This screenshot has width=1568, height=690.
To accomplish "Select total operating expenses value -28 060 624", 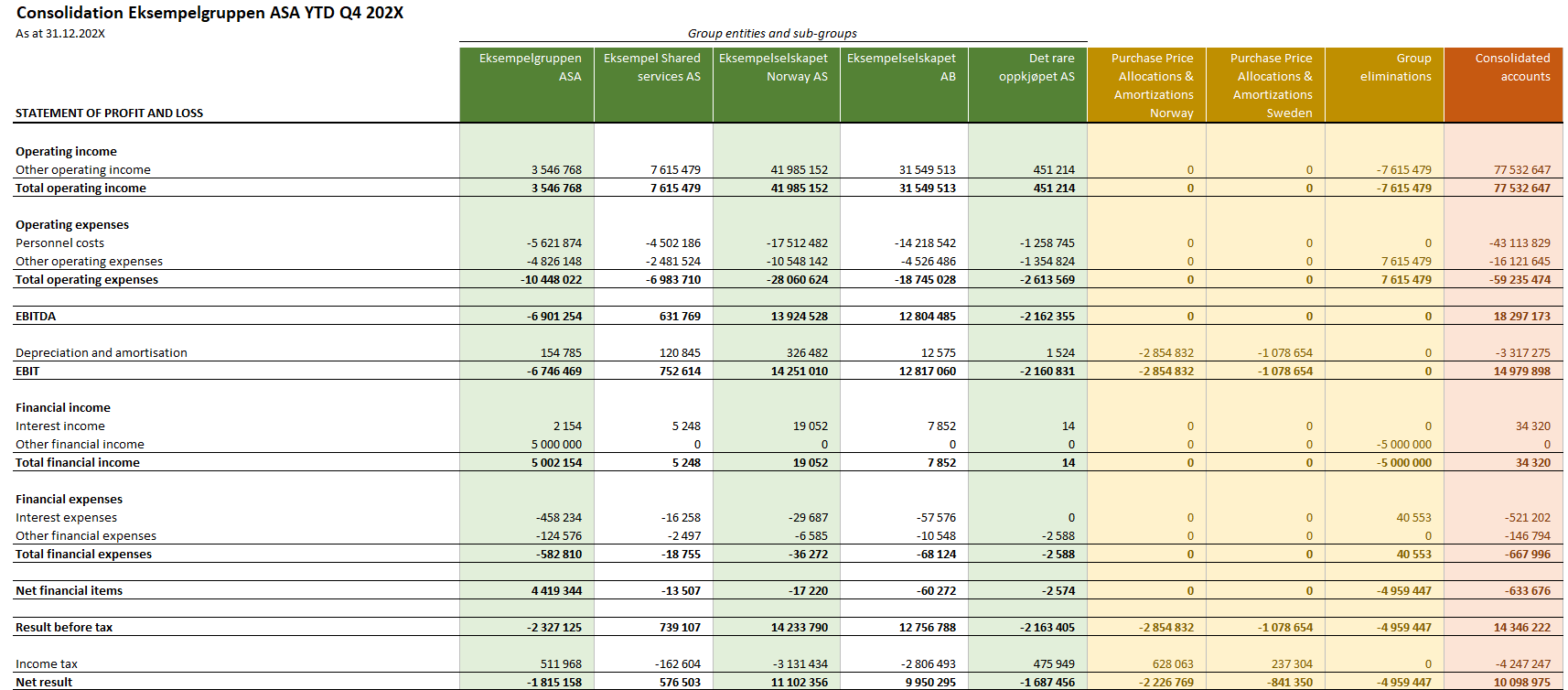I will (x=798, y=280).
